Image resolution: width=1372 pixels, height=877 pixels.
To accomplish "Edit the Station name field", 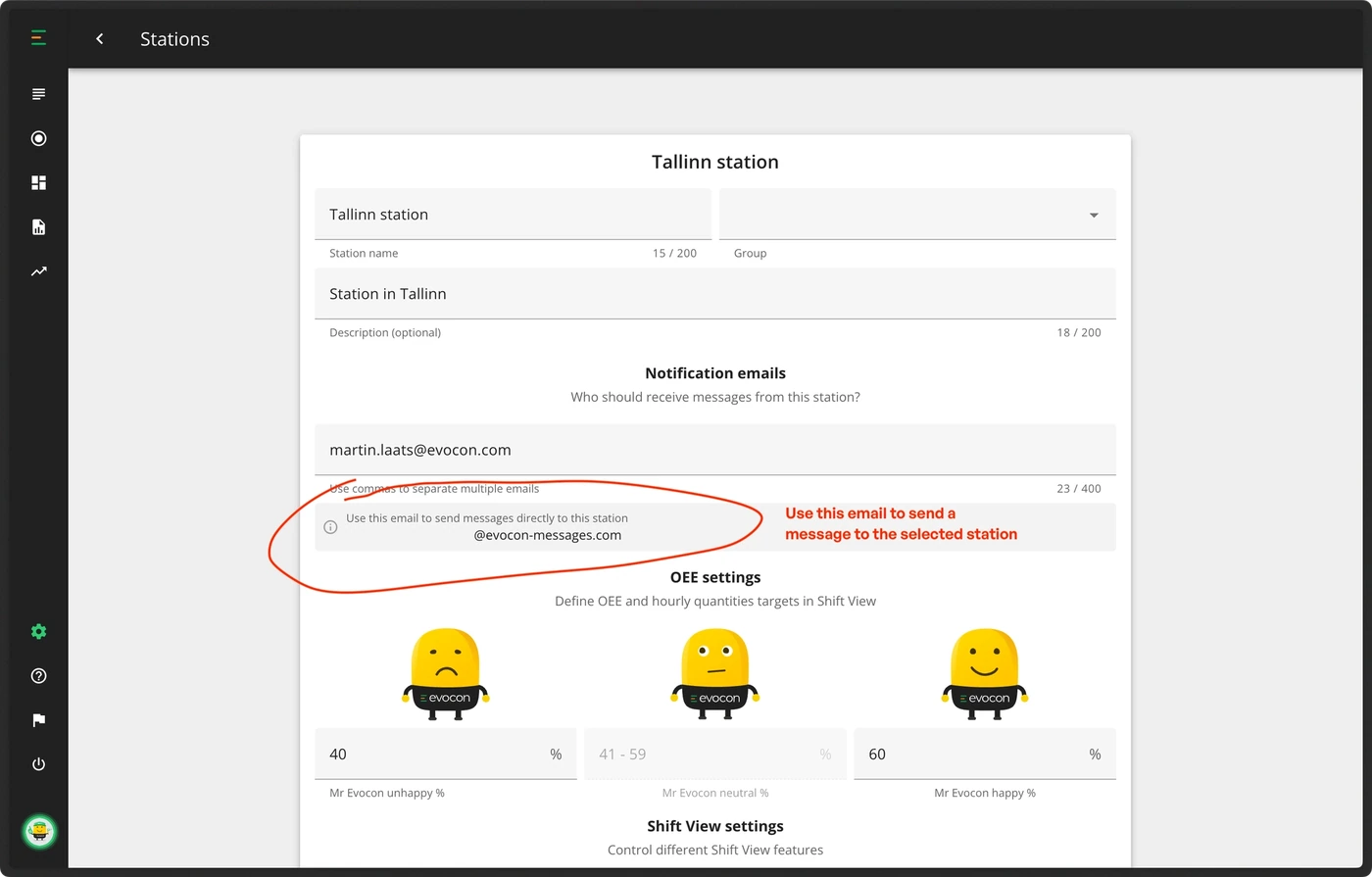I will coord(513,215).
